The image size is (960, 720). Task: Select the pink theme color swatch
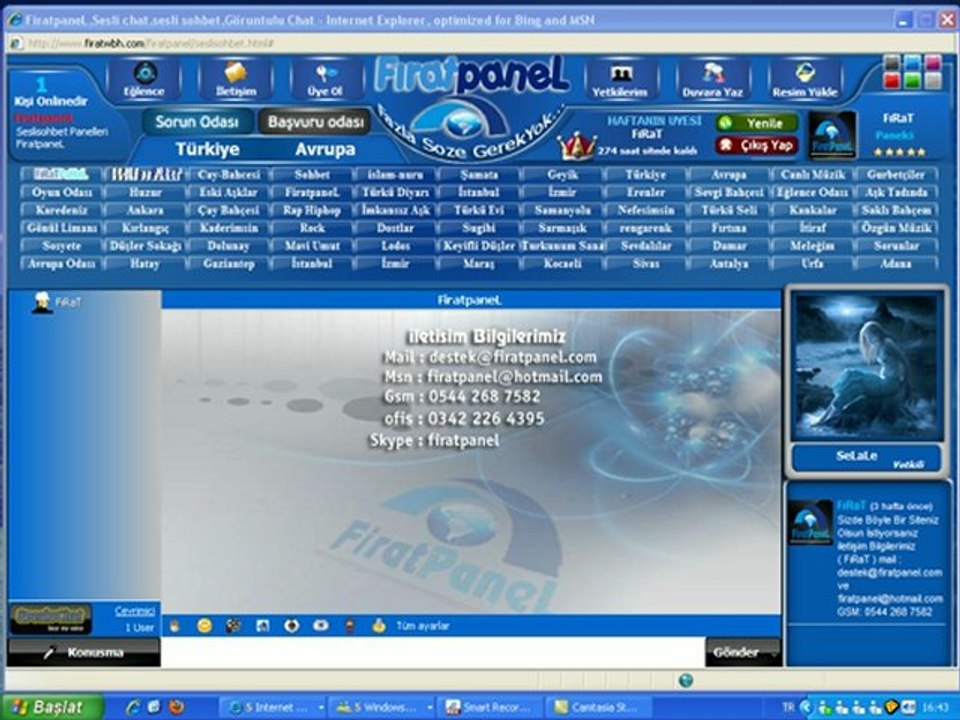932,62
